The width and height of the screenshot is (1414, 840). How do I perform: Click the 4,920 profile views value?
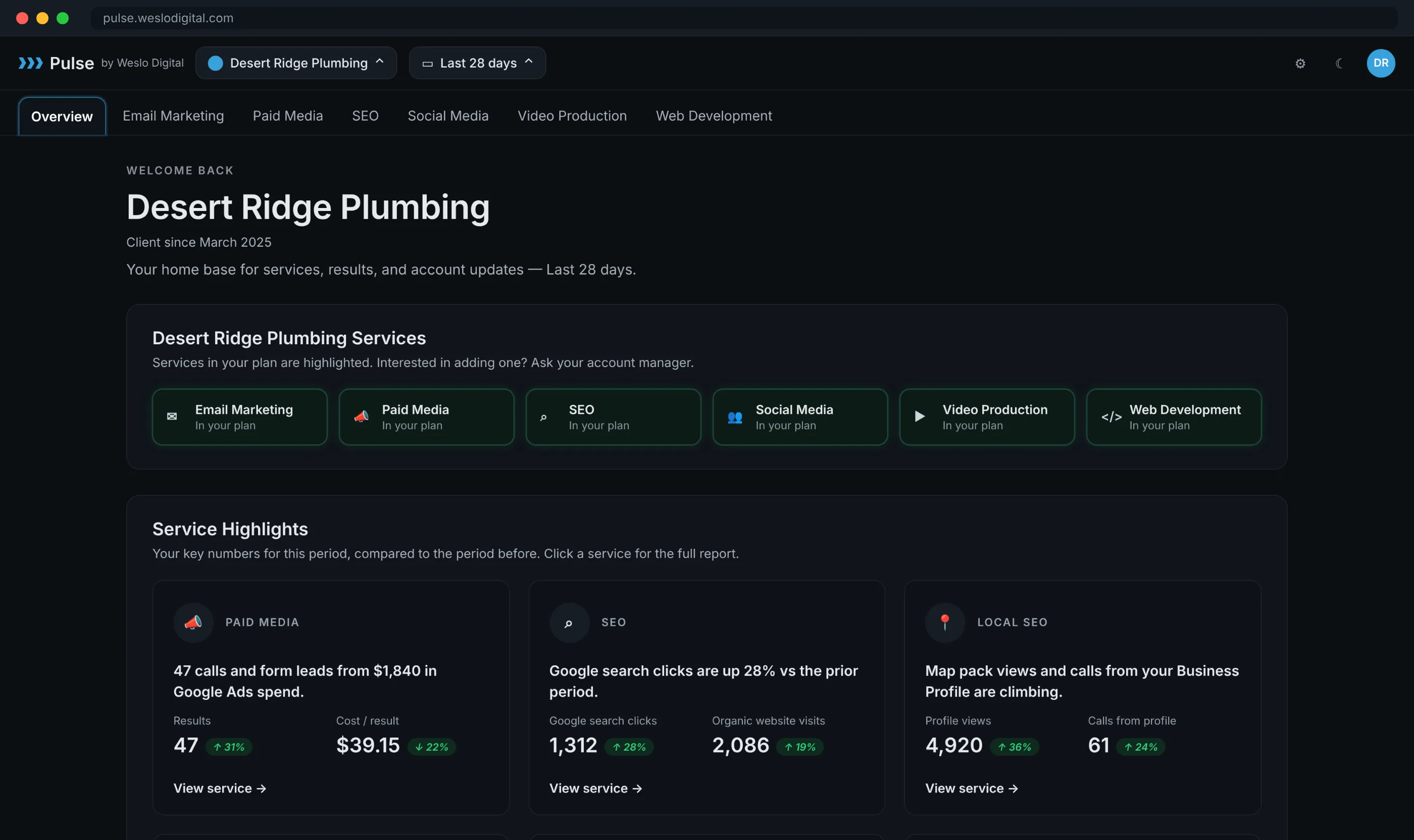[x=953, y=746]
